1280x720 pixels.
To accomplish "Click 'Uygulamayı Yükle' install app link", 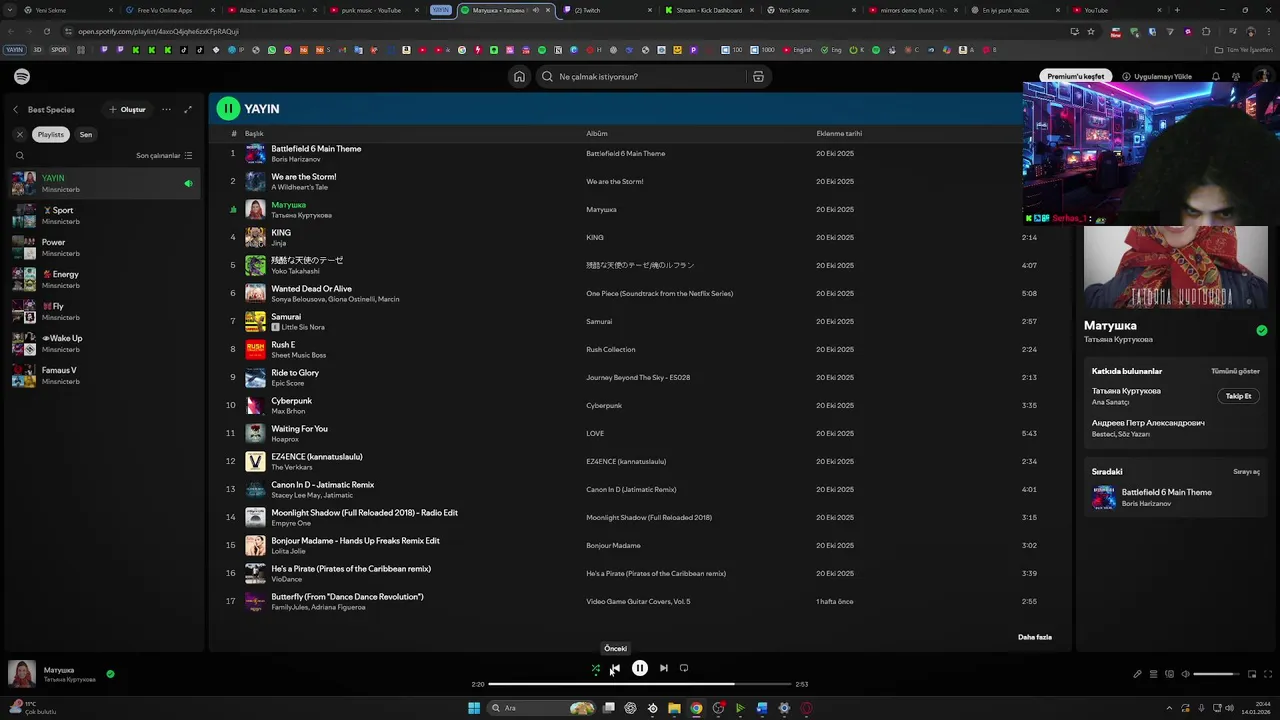I will 1157,77.
